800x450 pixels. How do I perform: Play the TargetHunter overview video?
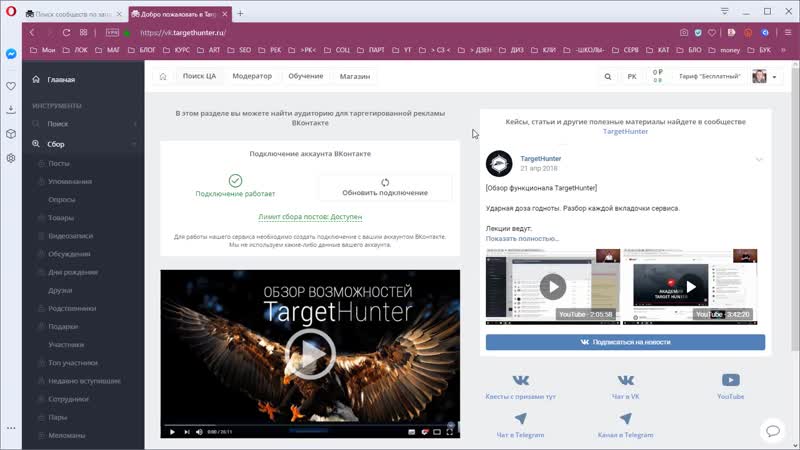[310, 354]
